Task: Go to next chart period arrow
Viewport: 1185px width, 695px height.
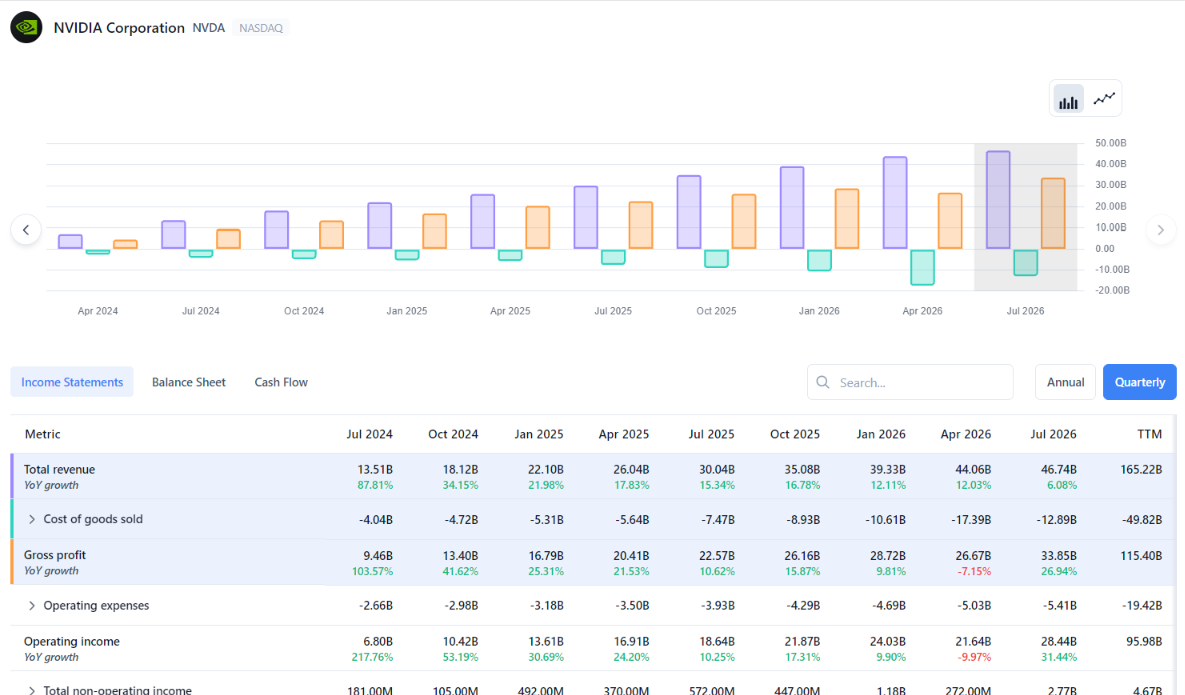Action: click(x=1161, y=230)
